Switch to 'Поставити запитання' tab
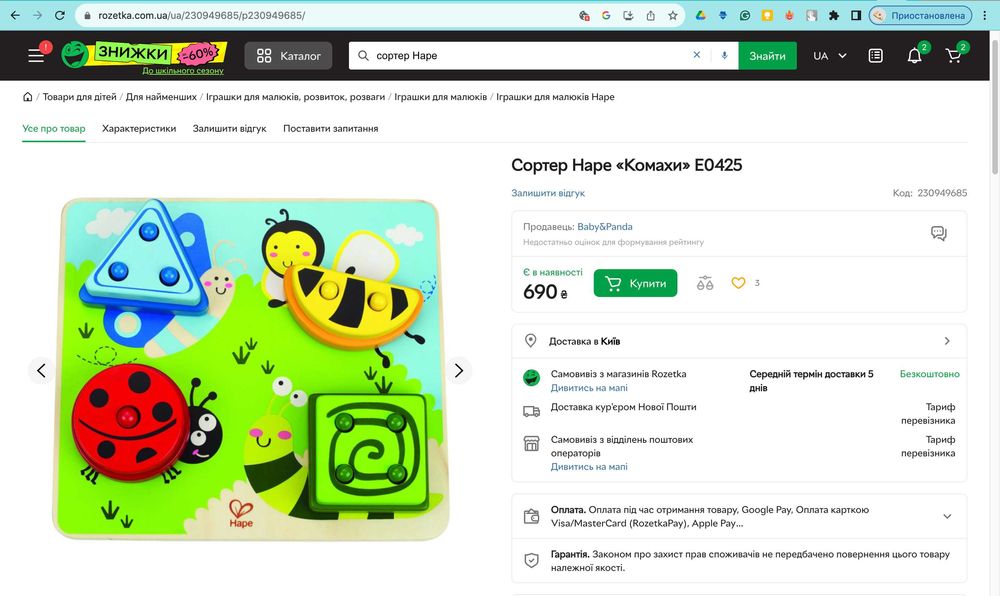Screen dimensions: 1000x596 pyautogui.click(x=330, y=128)
